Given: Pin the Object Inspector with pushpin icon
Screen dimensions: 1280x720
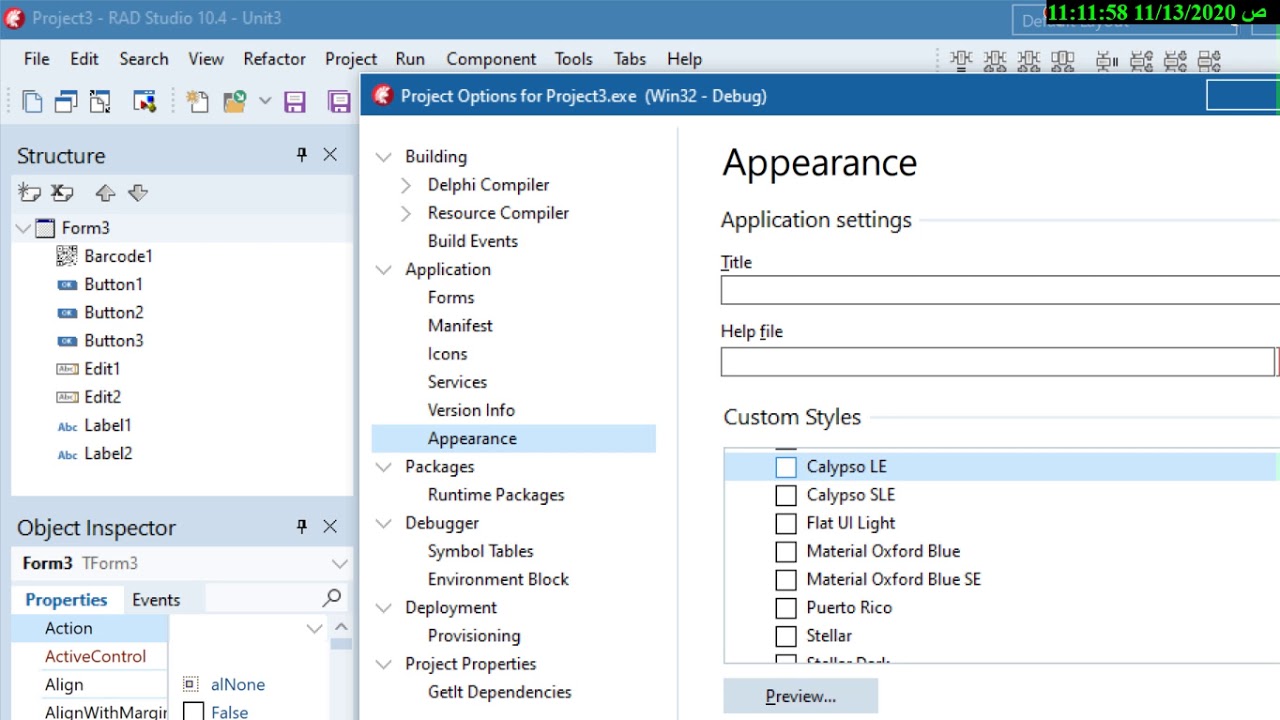Looking at the screenshot, I should point(301,527).
